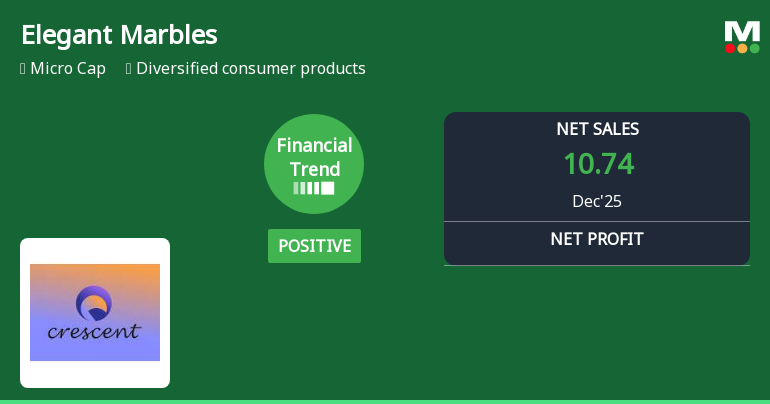This screenshot has width=770, height=404.
Task: Click the orange dot under M logo
Action: click(742, 48)
